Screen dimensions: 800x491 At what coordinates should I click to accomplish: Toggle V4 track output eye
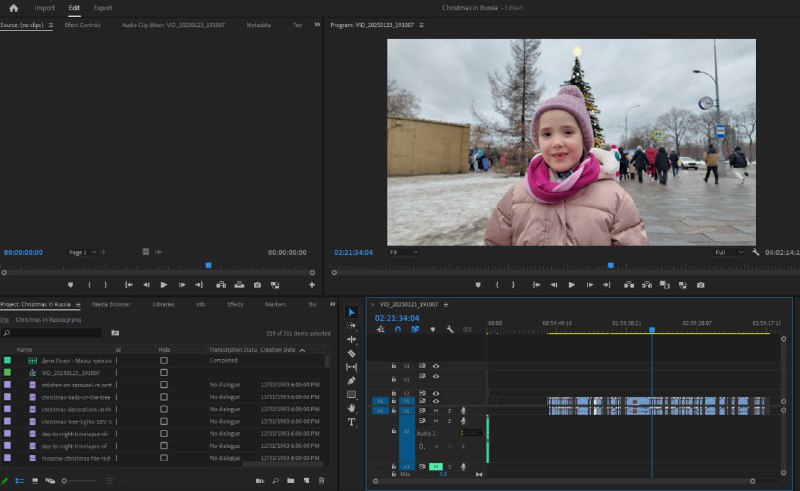click(x=436, y=366)
